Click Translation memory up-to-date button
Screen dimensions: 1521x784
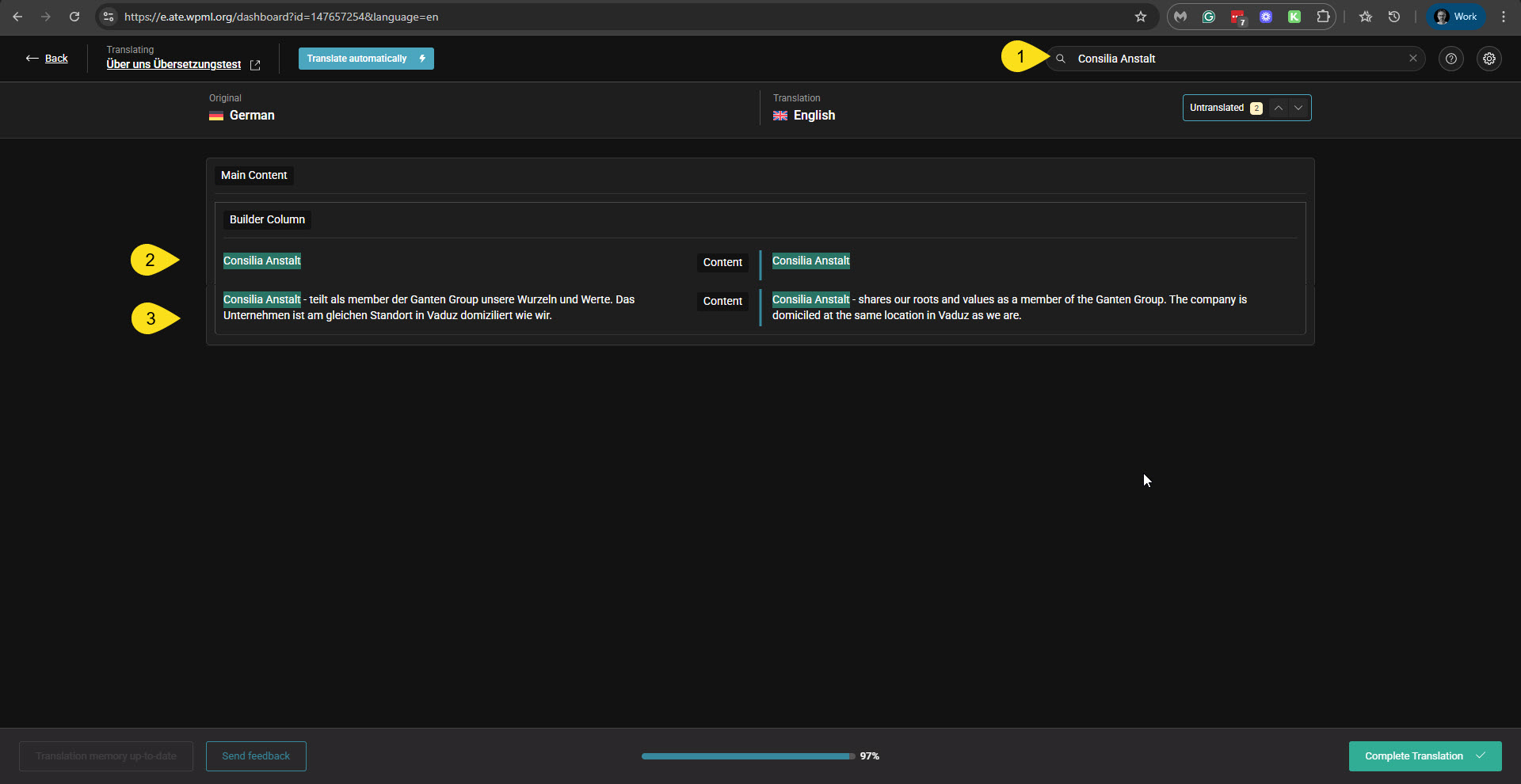[x=106, y=756]
